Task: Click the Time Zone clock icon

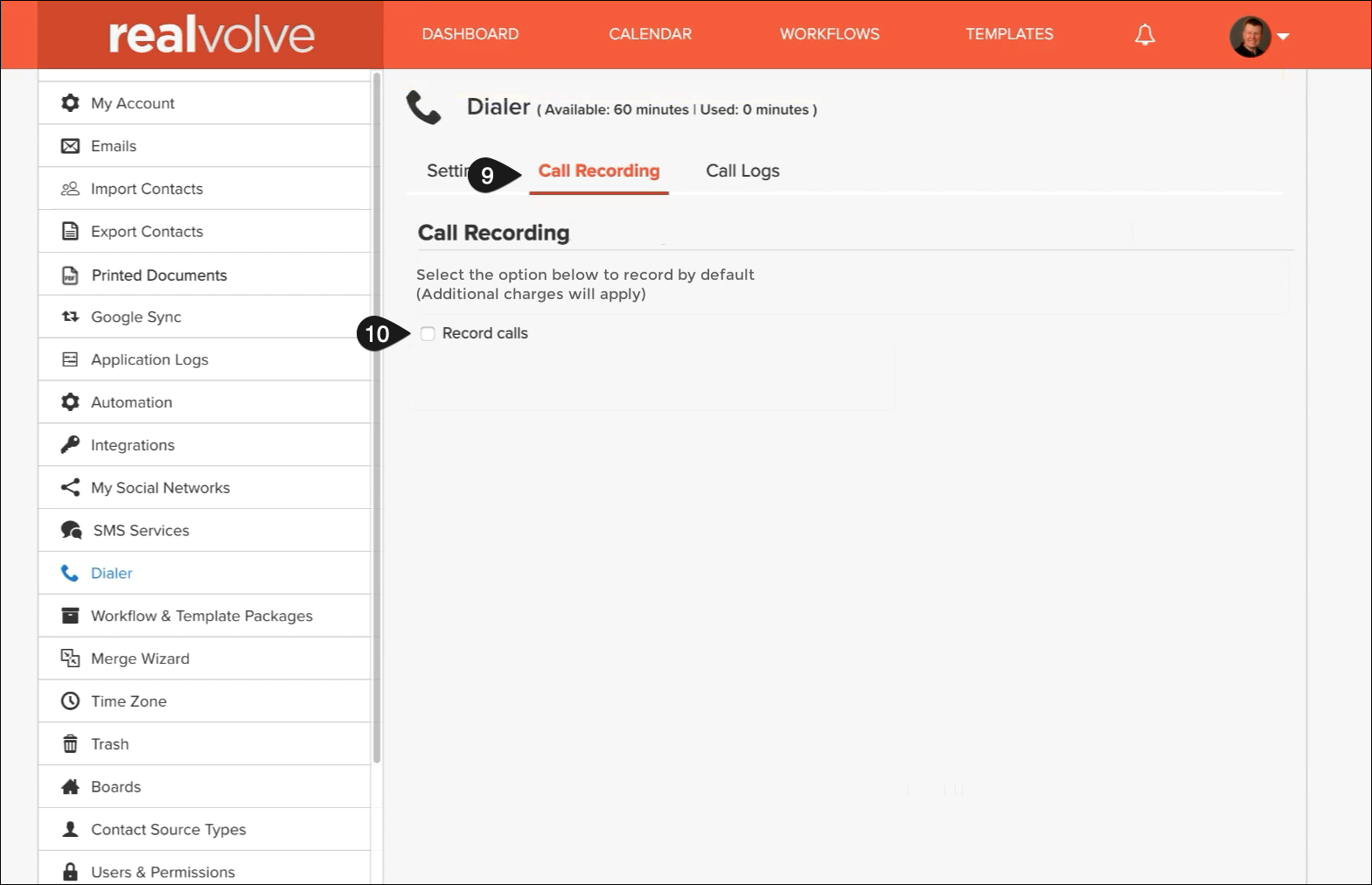Action: click(70, 701)
